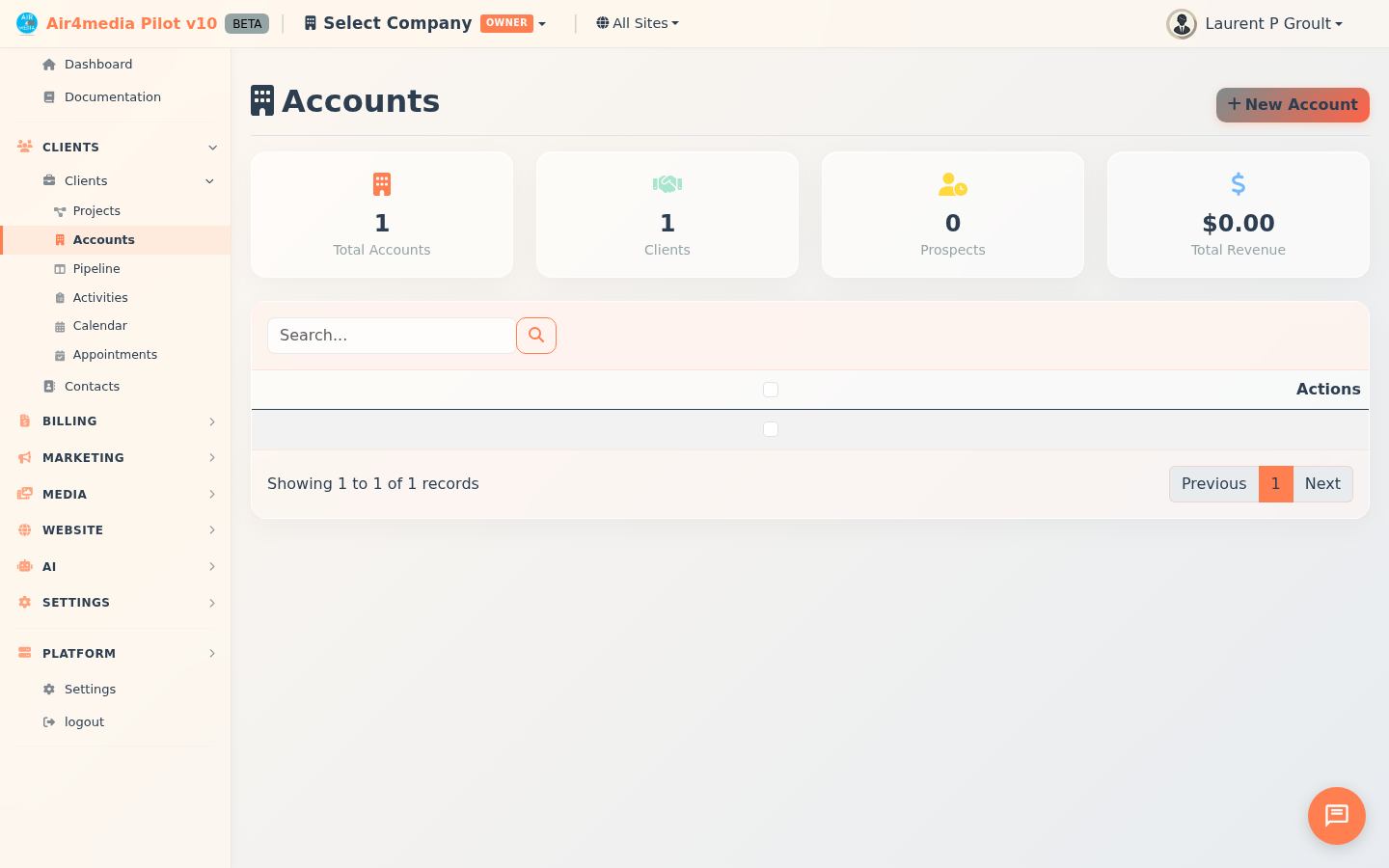The height and width of the screenshot is (868, 1389).
Task: Expand the SETTINGS sidebar group
Action: [75, 602]
